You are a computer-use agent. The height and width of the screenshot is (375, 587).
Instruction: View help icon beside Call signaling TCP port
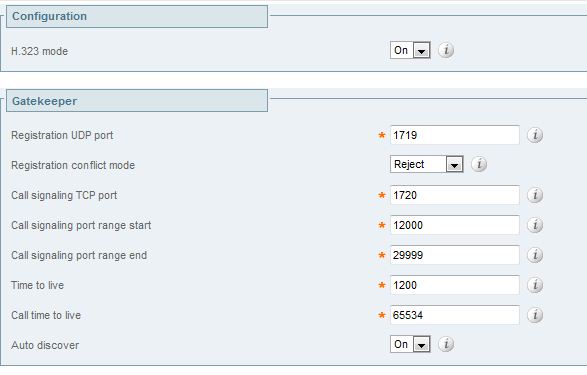click(x=535, y=195)
